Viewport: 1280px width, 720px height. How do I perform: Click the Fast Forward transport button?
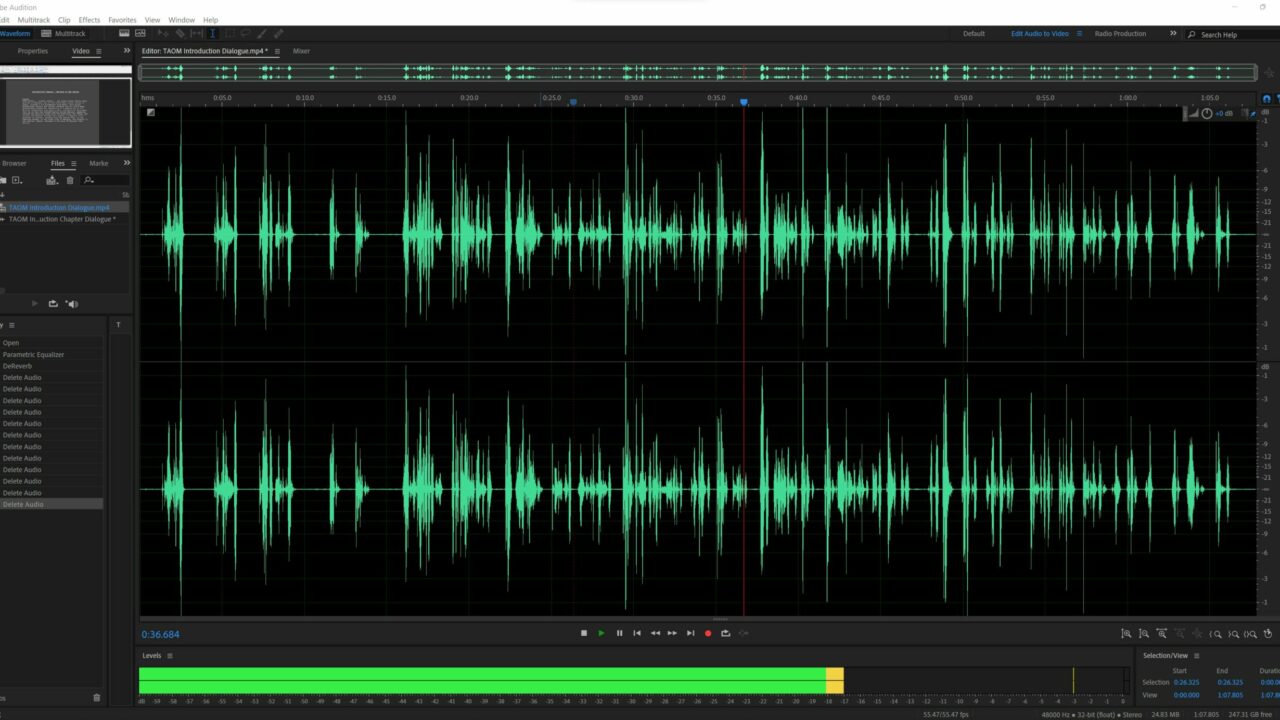click(x=672, y=633)
